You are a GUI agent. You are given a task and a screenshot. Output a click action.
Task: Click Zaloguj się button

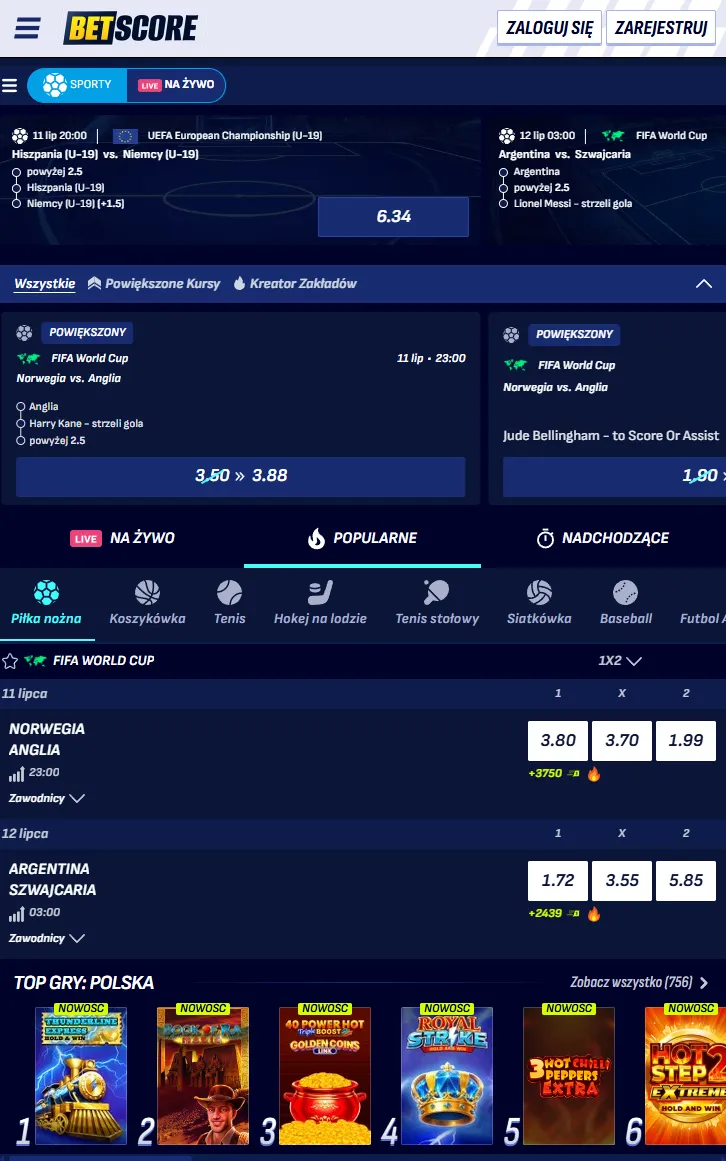coord(549,28)
